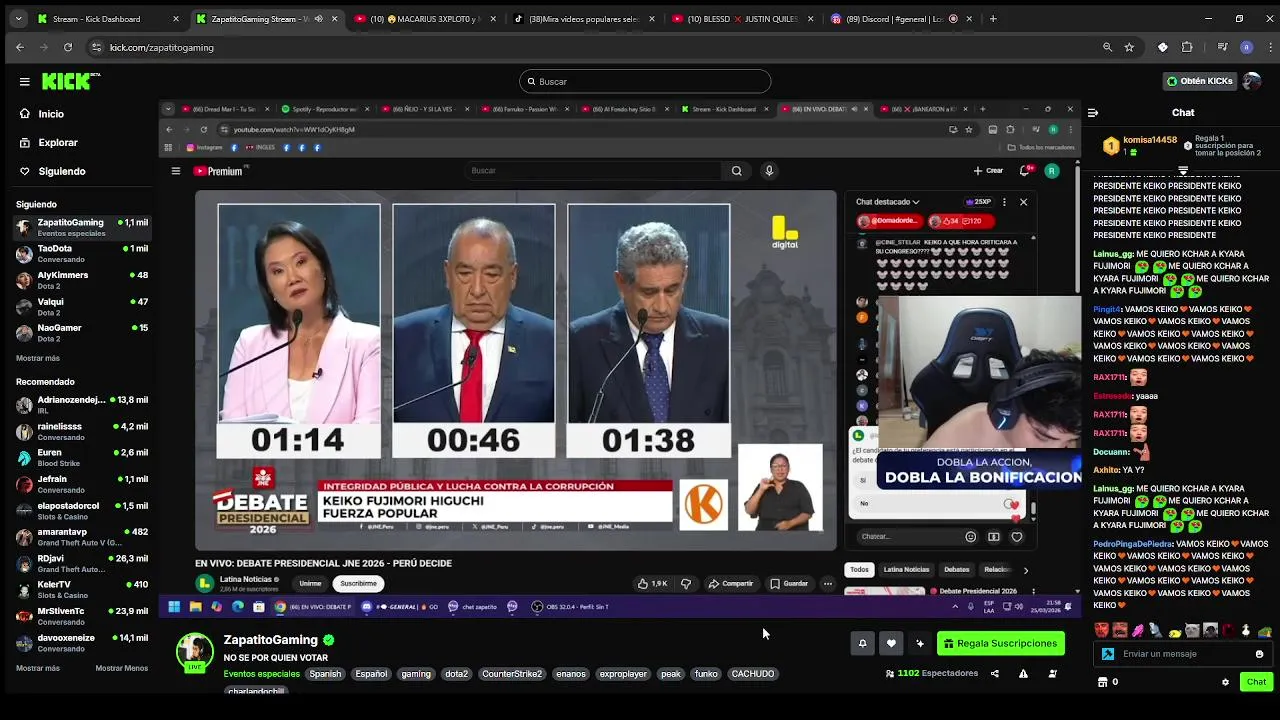Click Suscribirme on streamed YouTube page
The height and width of the screenshot is (720, 1280).
(x=358, y=584)
